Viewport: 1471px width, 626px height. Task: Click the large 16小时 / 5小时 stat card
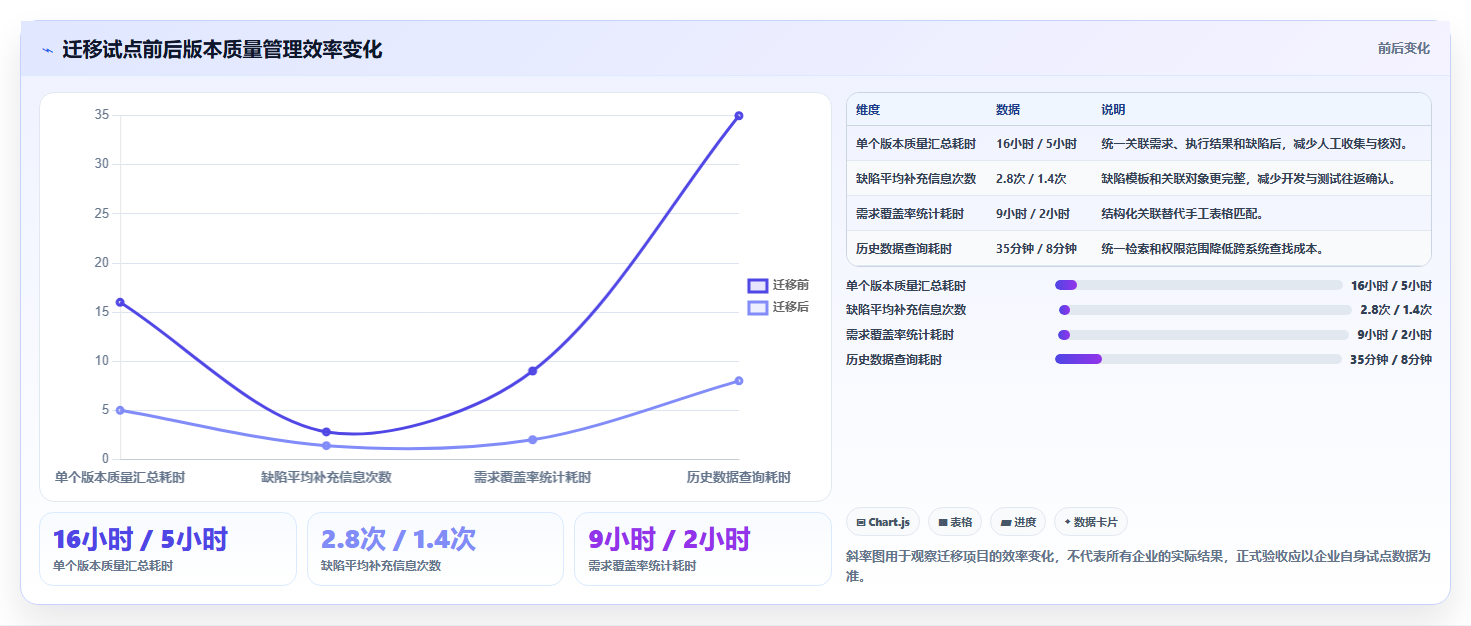coord(168,549)
